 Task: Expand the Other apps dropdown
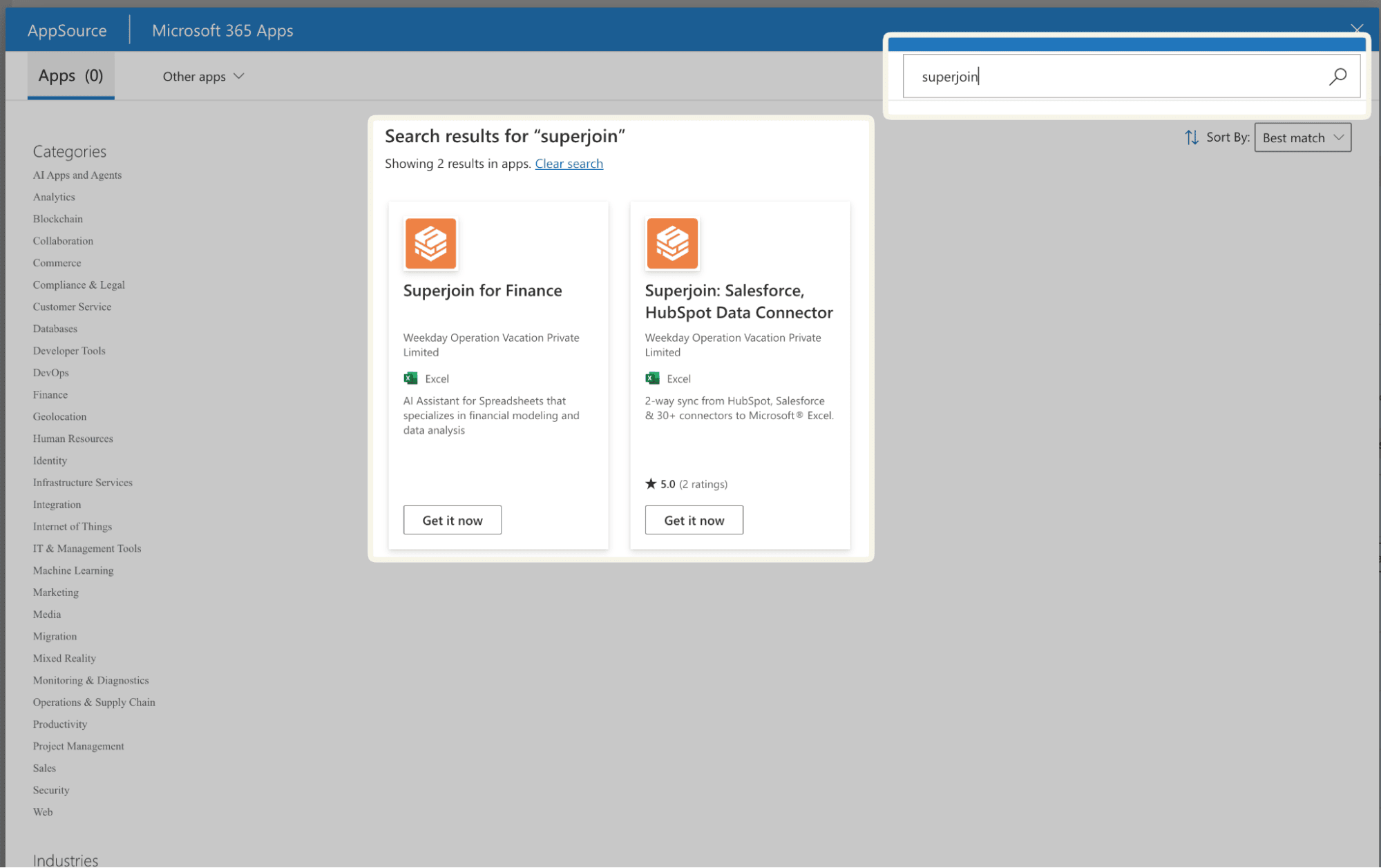tap(203, 77)
